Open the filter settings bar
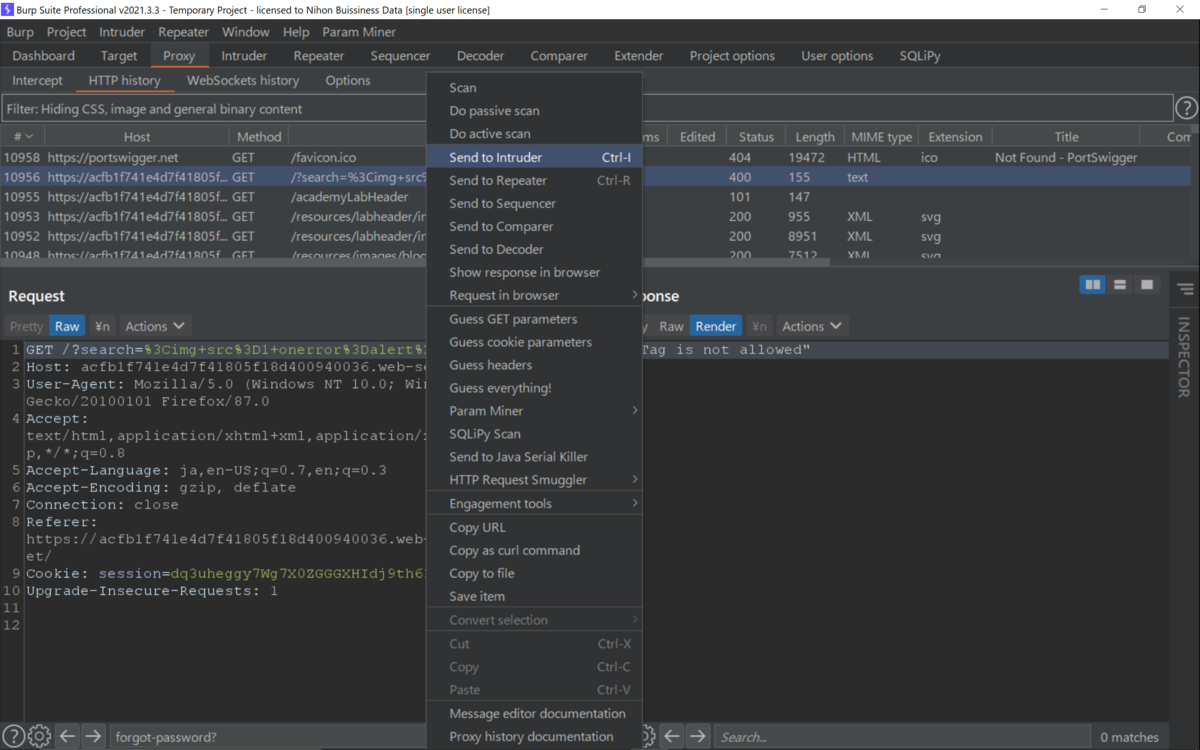 [587, 109]
